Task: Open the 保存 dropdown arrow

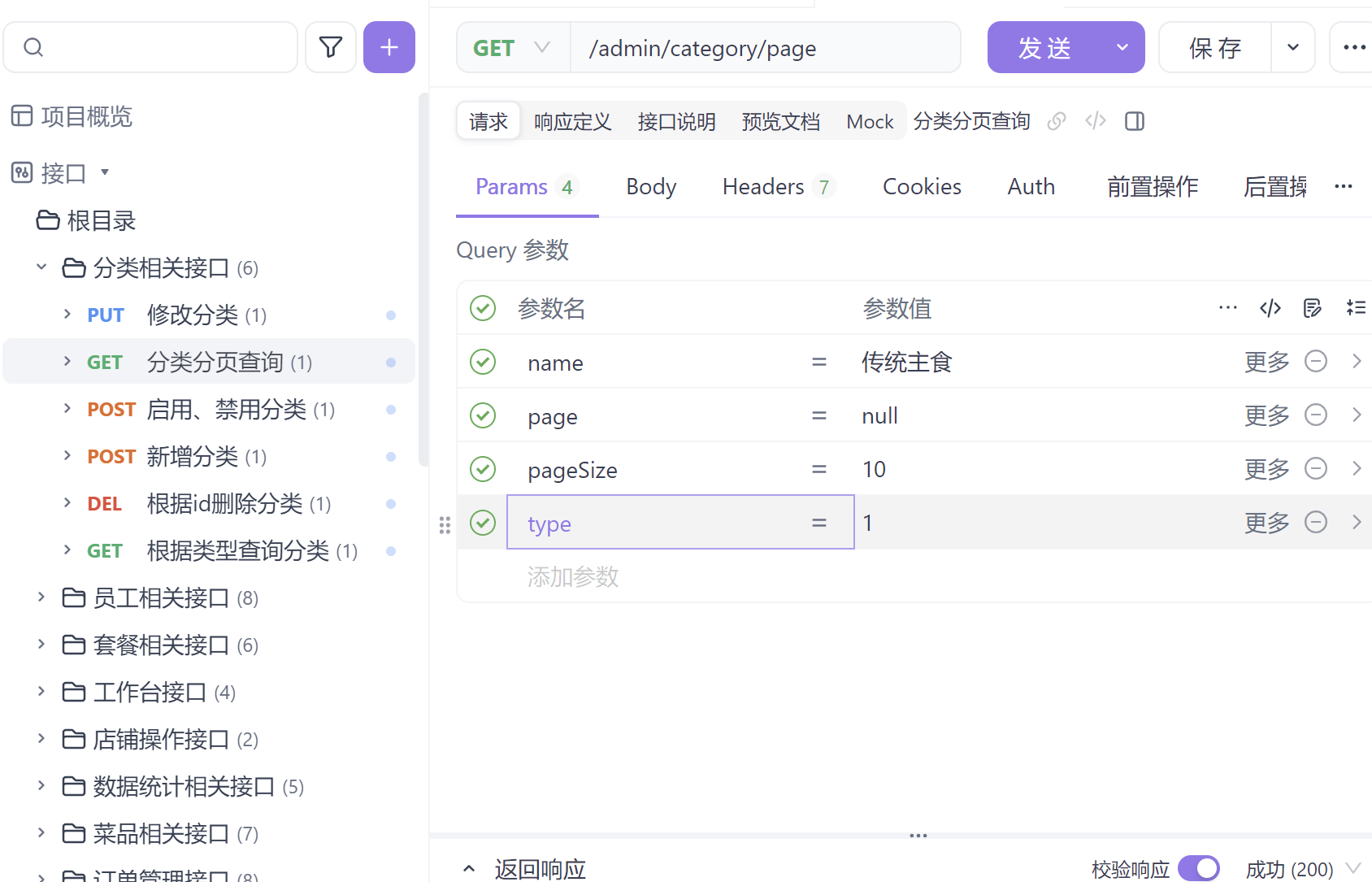Action: click(1293, 47)
